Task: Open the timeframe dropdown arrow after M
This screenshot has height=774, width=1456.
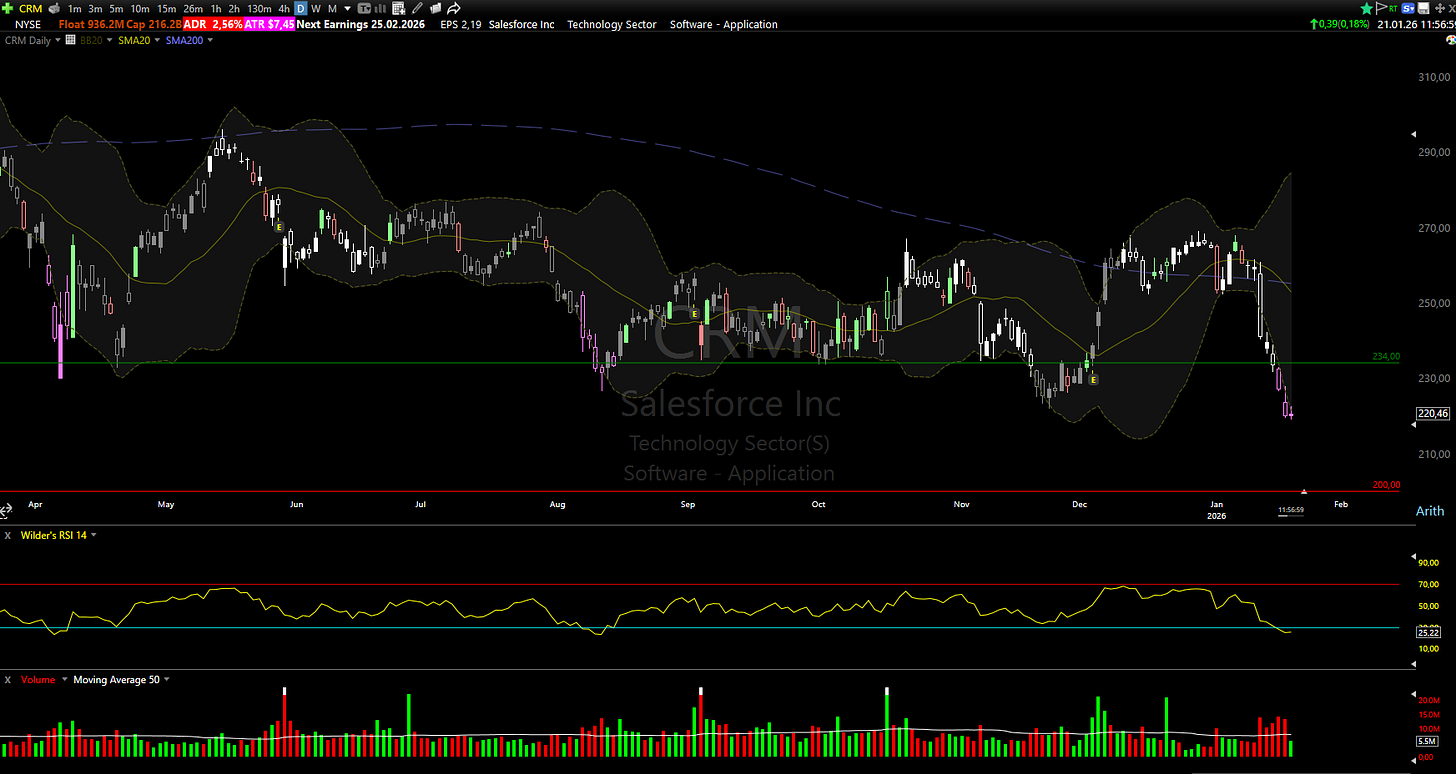Action: coord(347,9)
